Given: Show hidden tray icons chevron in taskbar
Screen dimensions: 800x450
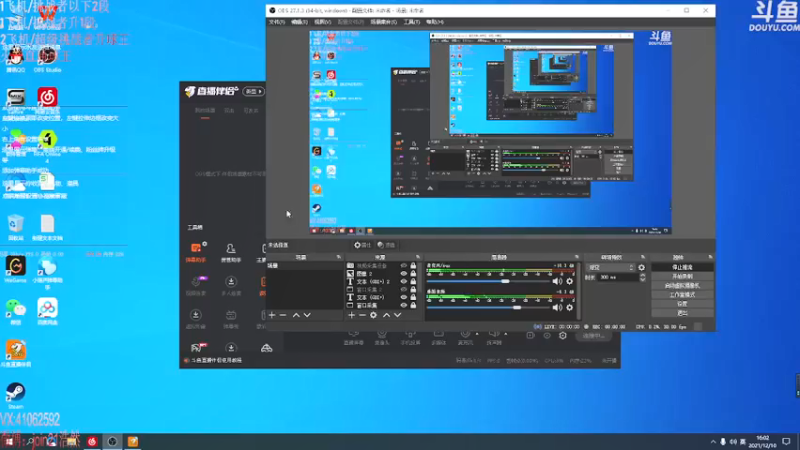Looking at the screenshot, I should 713,441.
